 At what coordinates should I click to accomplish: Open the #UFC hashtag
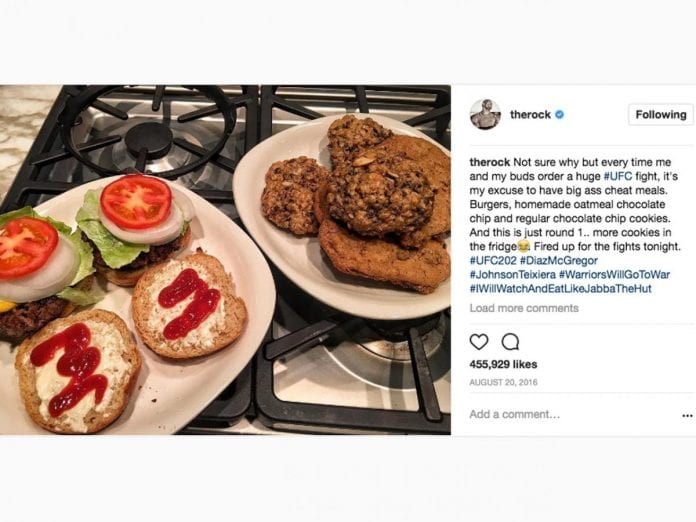[618, 176]
